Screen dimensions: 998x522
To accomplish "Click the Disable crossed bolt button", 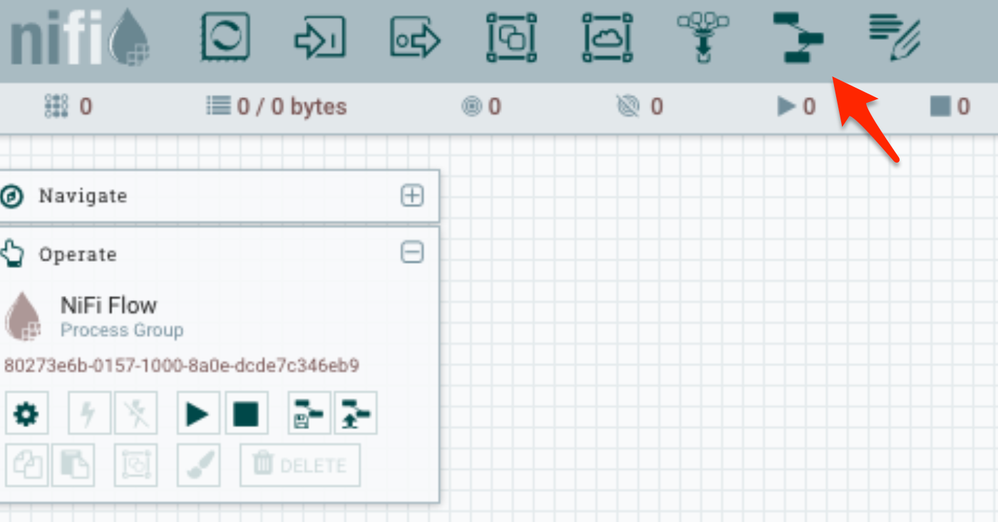I will click(x=136, y=414).
